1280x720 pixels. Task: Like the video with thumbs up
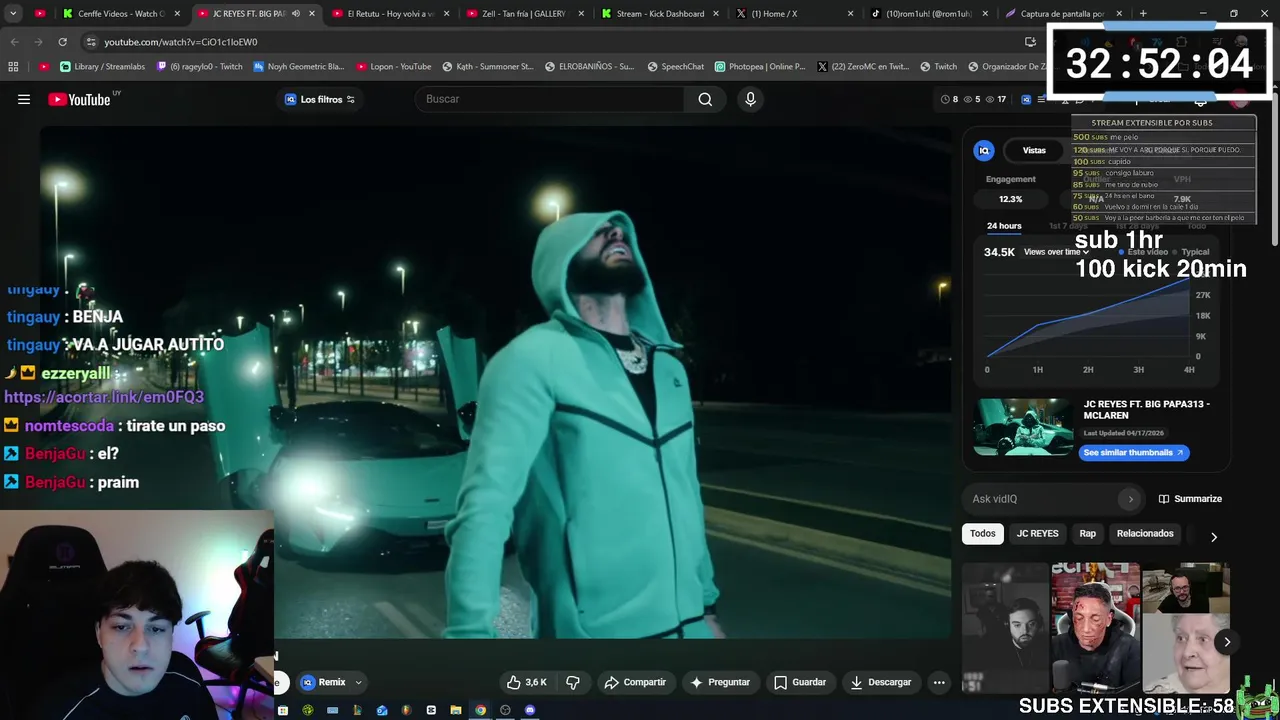[527, 682]
